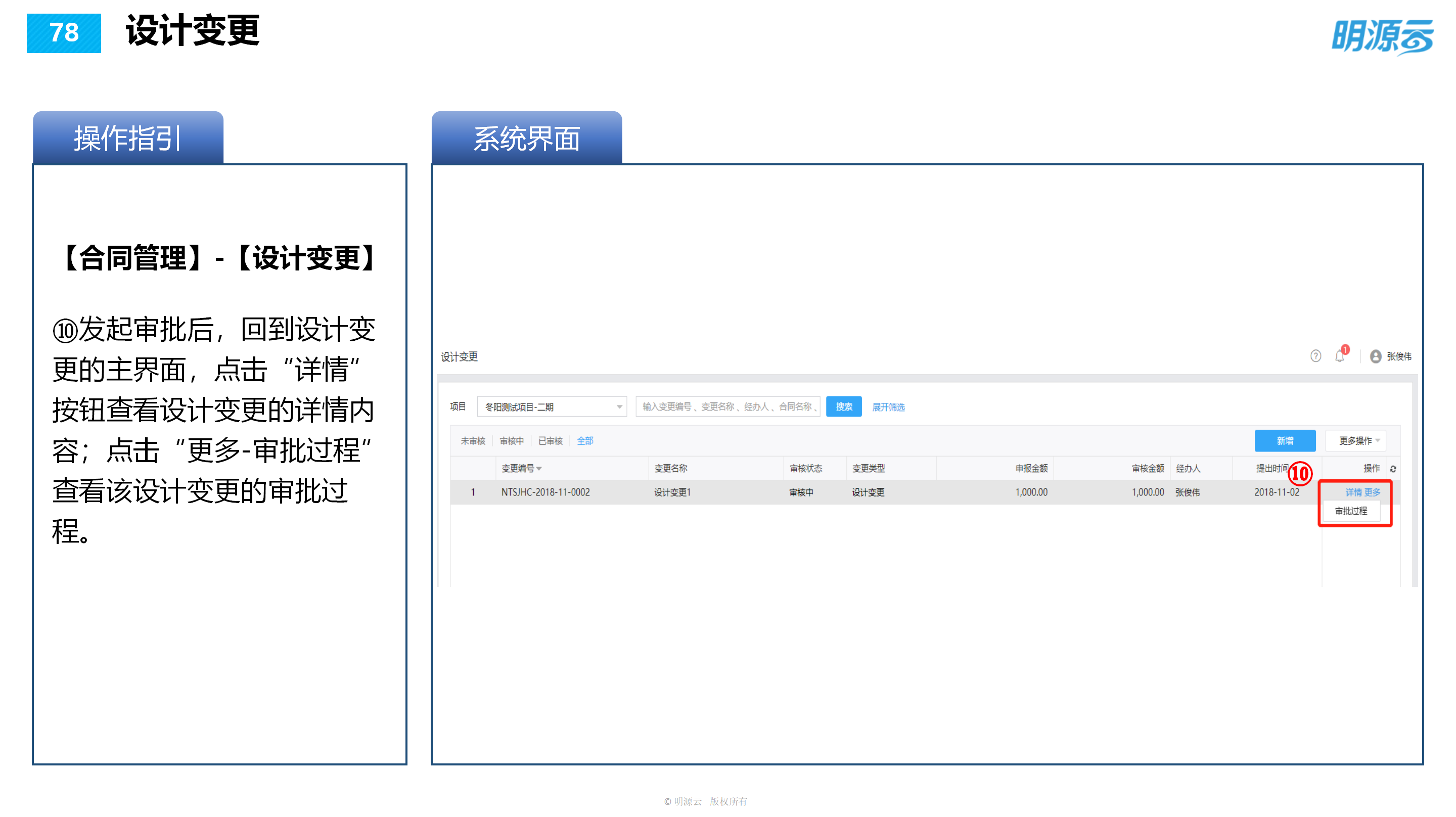Select the 全部 tab
The image size is (1456, 817).
pos(585,440)
